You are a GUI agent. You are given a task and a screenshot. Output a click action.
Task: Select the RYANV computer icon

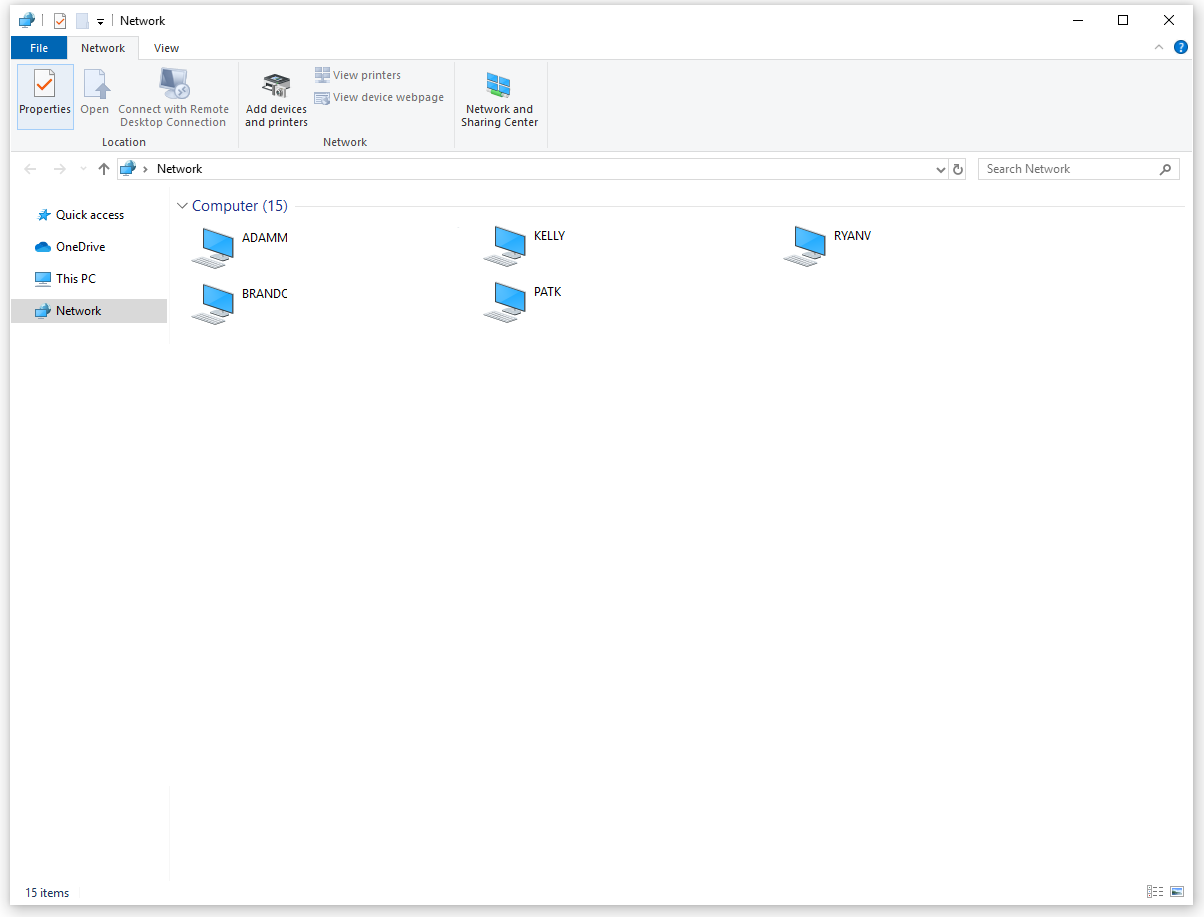tap(805, 246)
